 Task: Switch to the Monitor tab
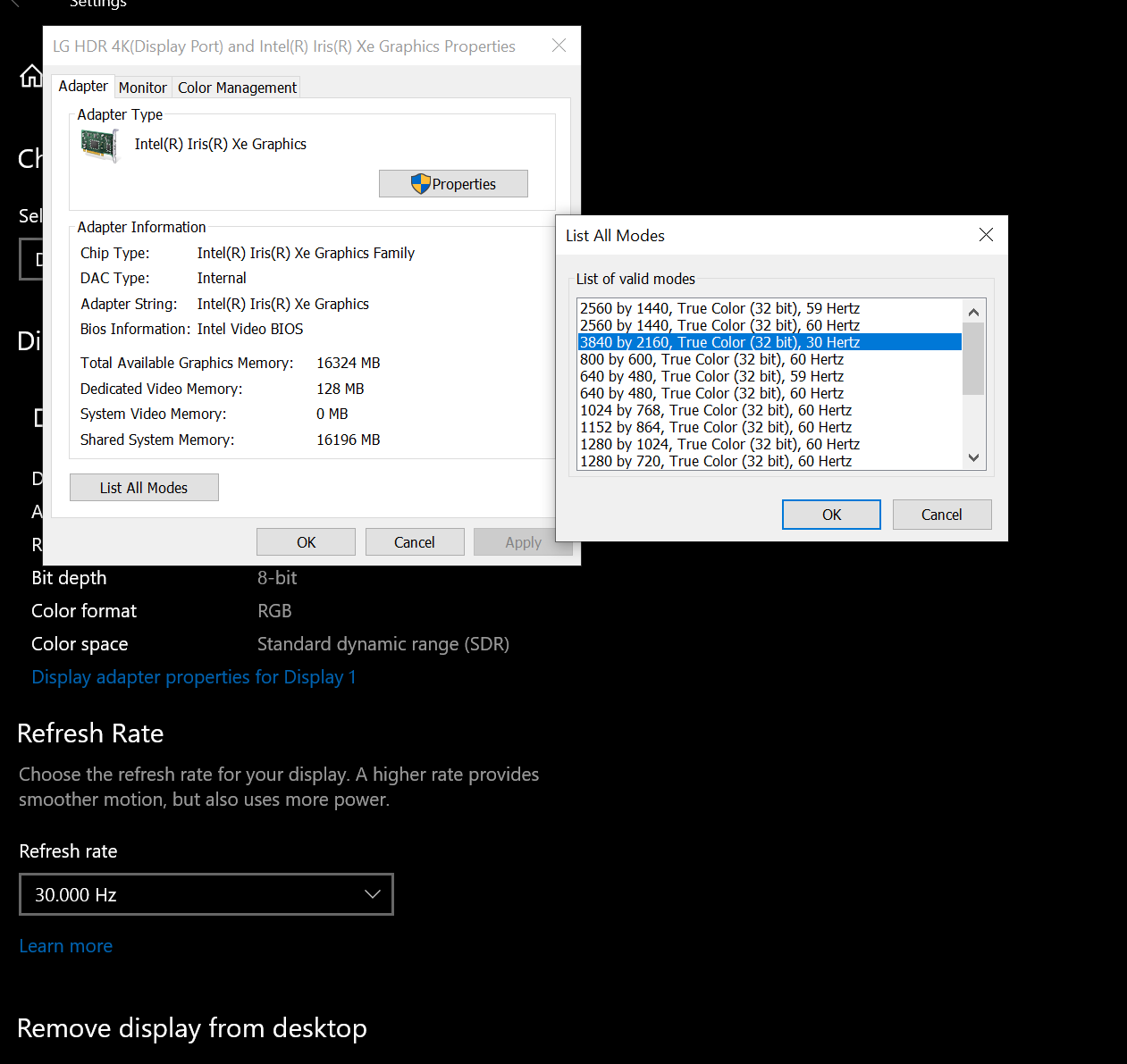142,88
